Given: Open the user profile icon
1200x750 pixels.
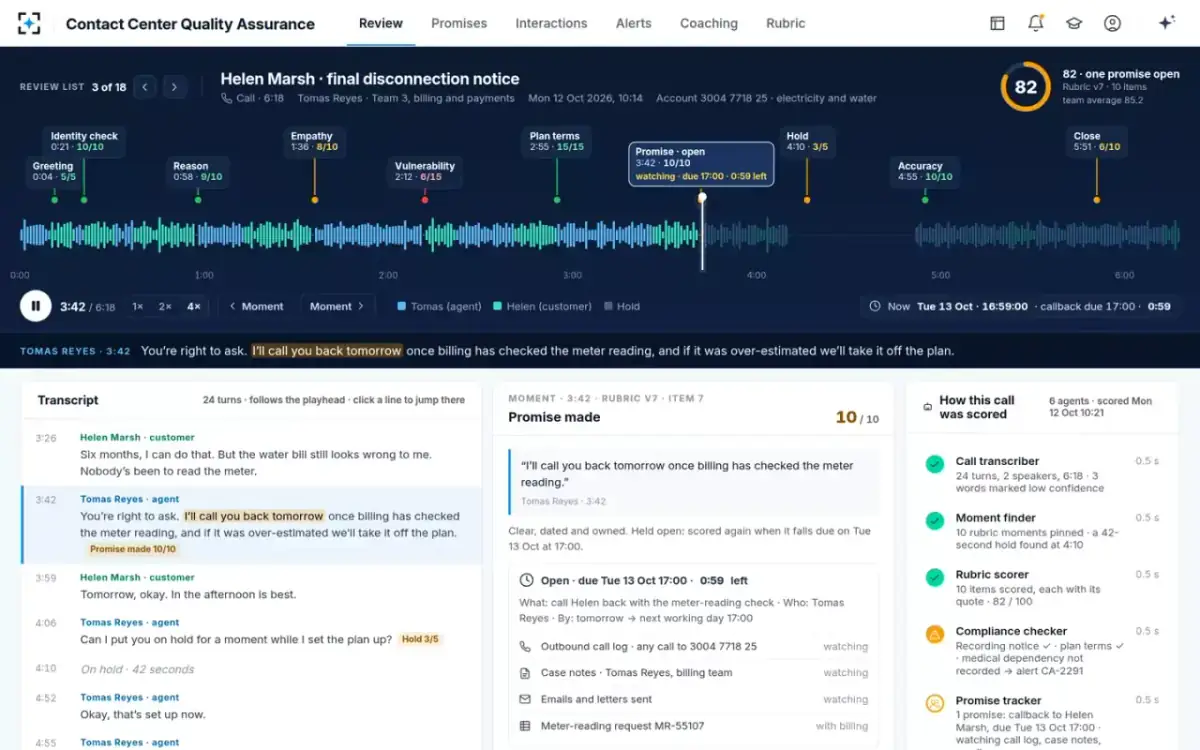Looking at the screenshot, I should coord(1112,23).
